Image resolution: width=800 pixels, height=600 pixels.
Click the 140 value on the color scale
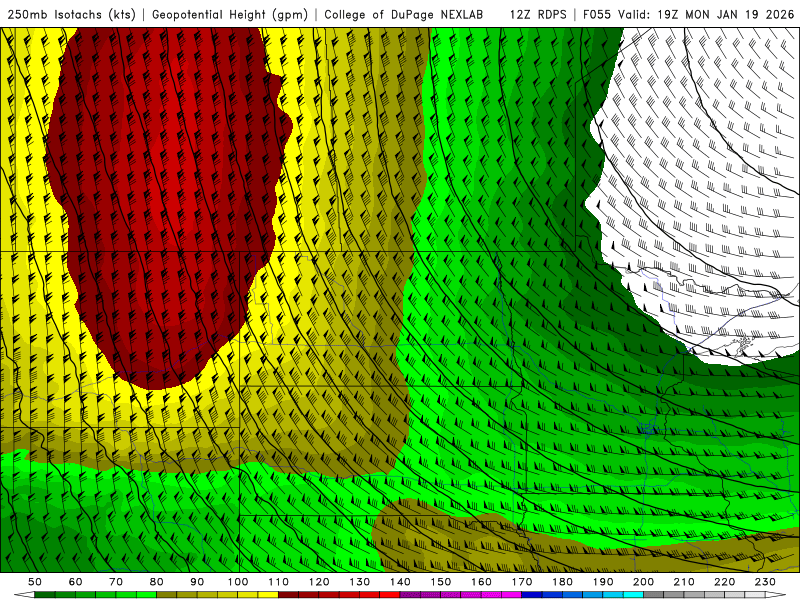point(401,582)
